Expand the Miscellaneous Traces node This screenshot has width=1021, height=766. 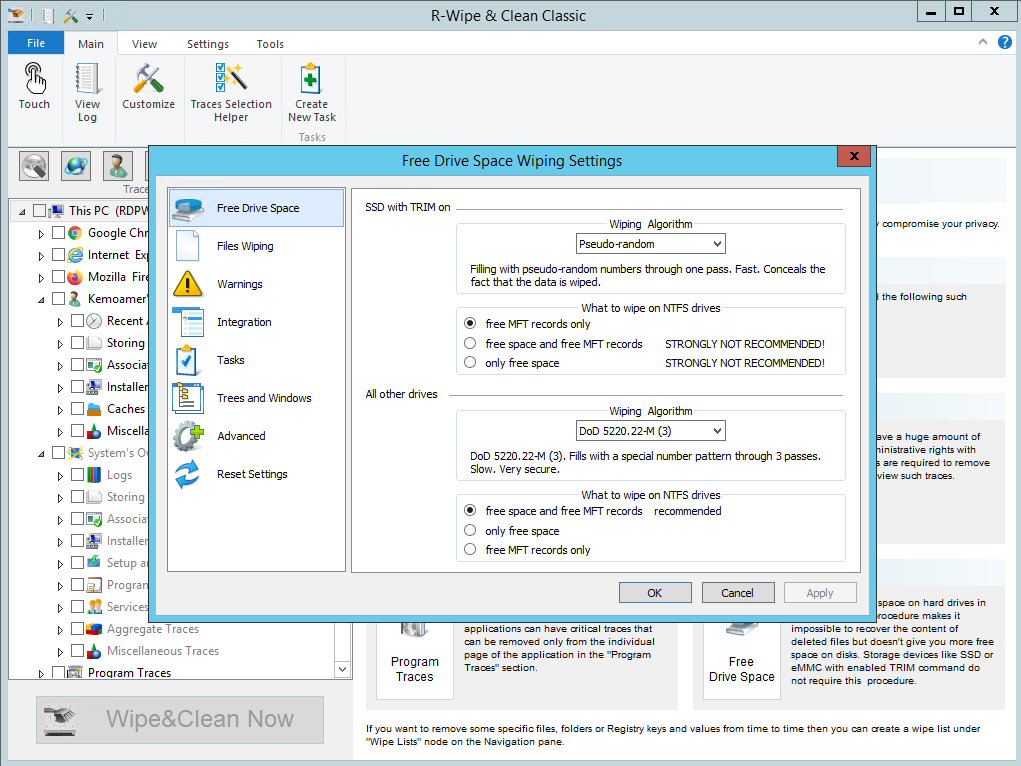click(x=60, y=651)
